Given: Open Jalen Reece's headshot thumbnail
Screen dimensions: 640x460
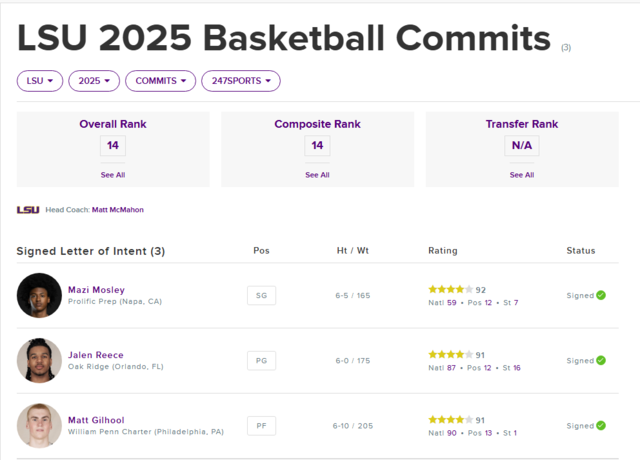Looking at the screenshot, I should [x=39, y=360].
